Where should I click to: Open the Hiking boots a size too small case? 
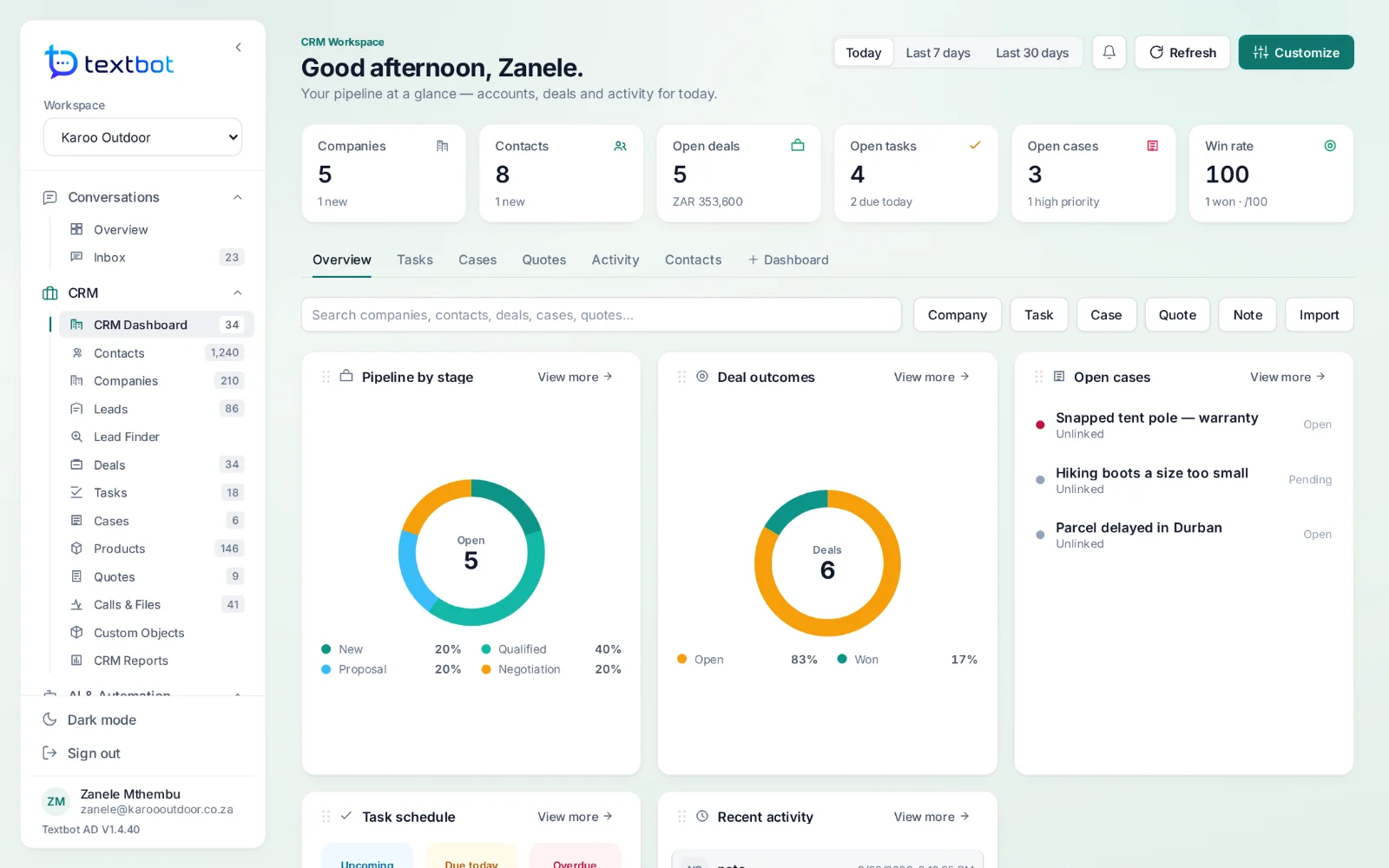pos(1184,480)
